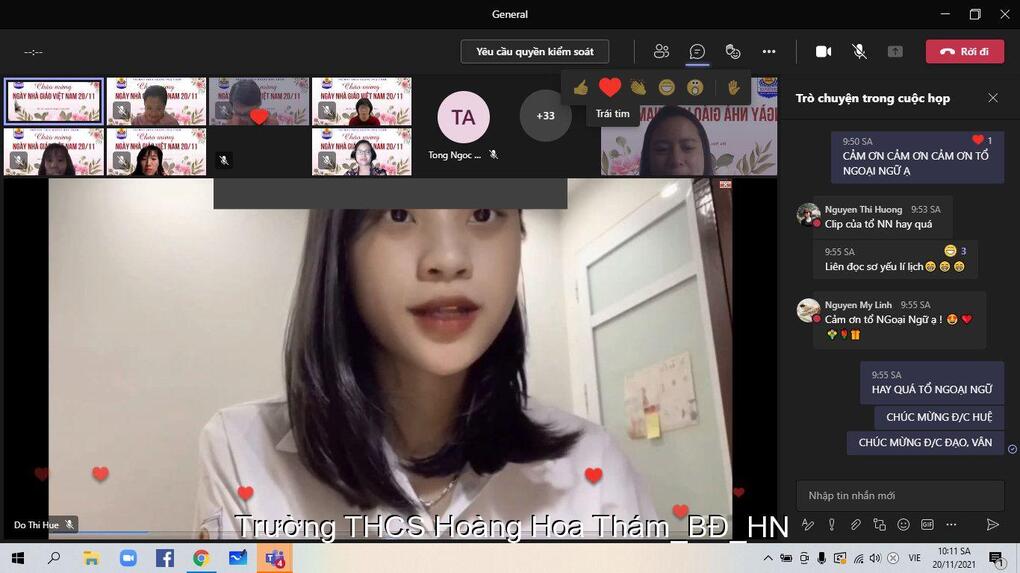Switch the VIE input language indicator
Image resolution: width=1020 pixels, height=573 pixels.
point(915,558)
